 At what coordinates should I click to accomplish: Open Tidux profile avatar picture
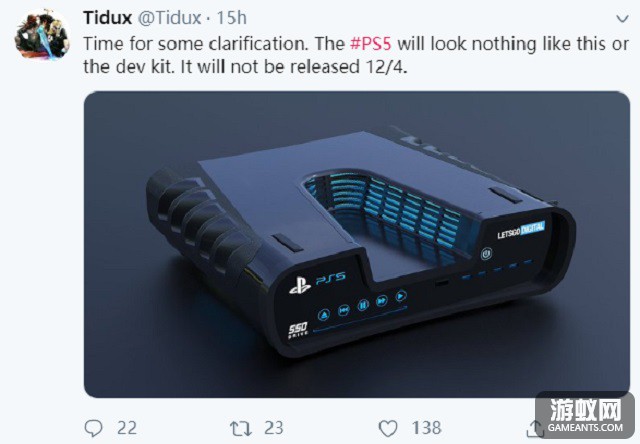[x=42, y=35]
